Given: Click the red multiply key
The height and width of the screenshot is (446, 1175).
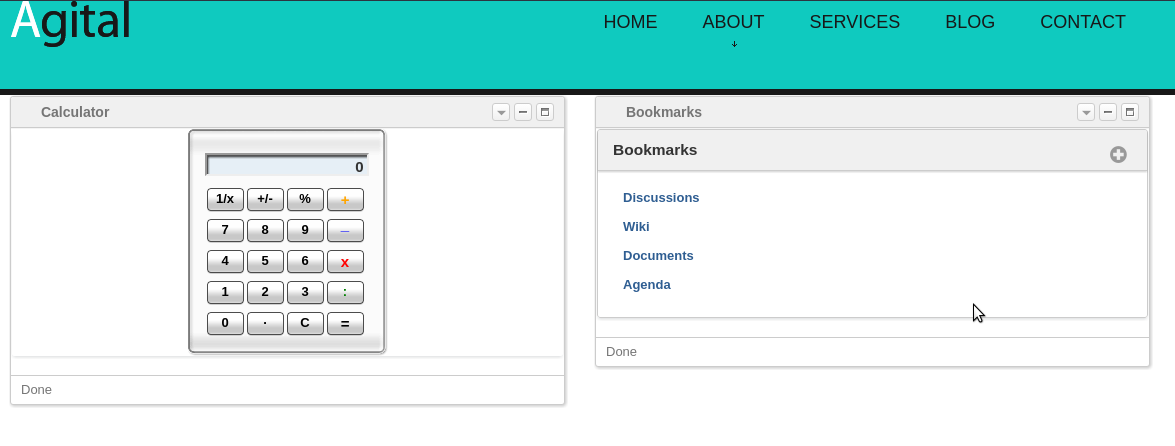Looking at the screenshot, I should pos(345,262).
